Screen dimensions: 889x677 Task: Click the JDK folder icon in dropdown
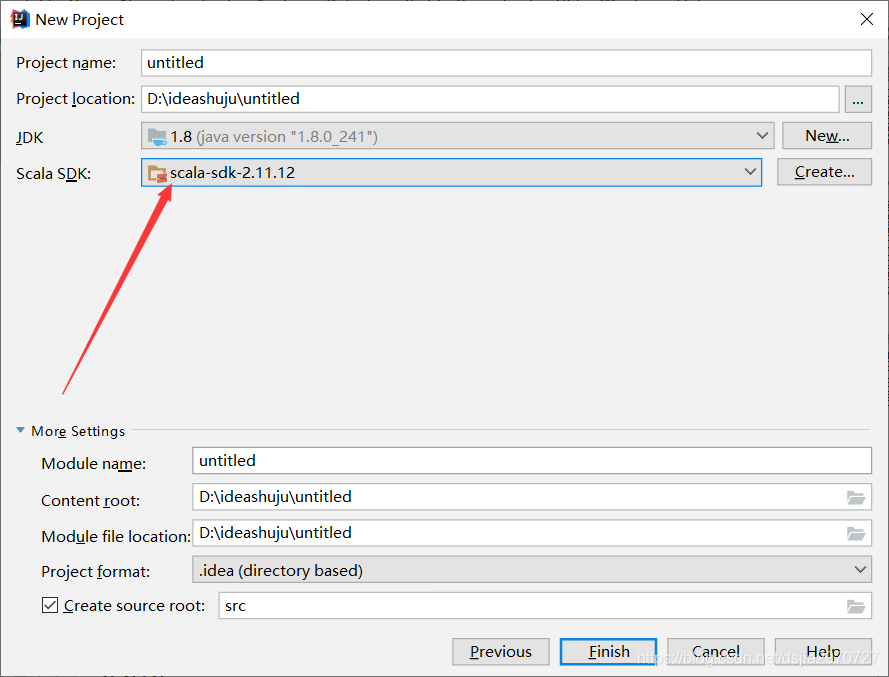click(x=157, y=137)
